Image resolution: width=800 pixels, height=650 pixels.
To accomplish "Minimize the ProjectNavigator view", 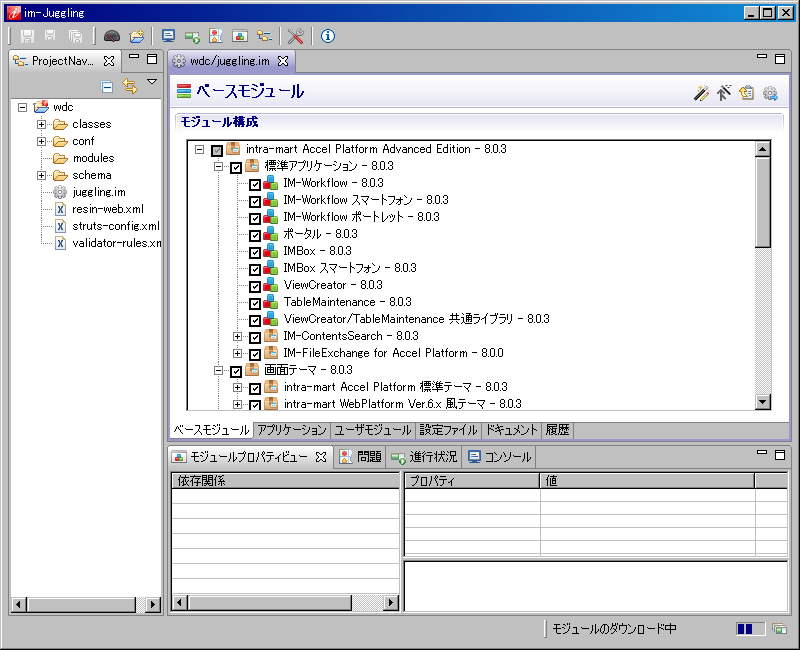I will point(134,57).
